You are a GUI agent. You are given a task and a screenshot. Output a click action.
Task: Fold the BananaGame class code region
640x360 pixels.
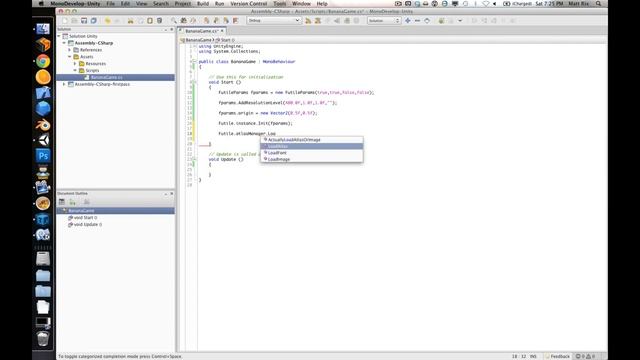tap(194, 62)
